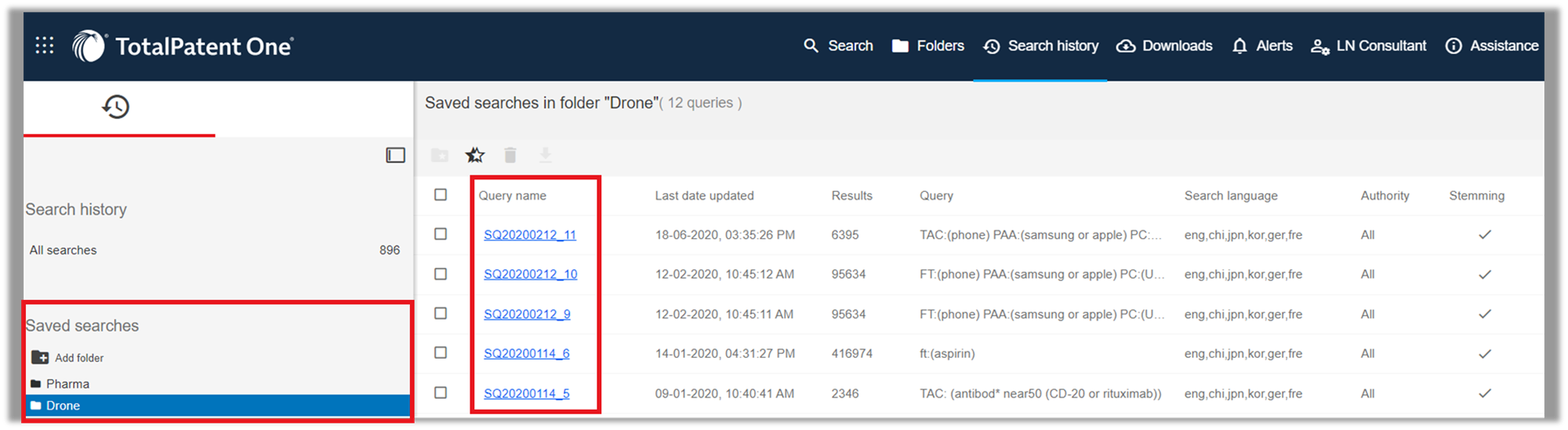The image size is (1568, 430).
Task: Click the results count 416974
Action: click(852, 353)
